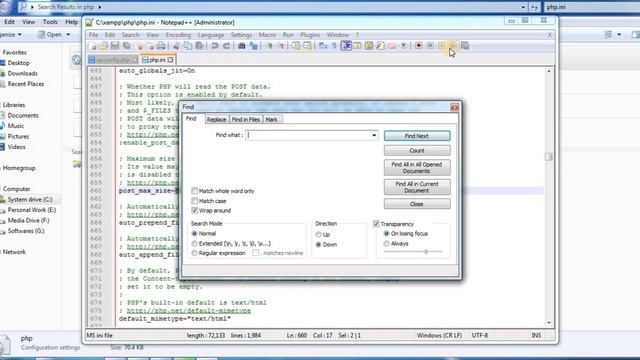Open the Explorer Open button dropdown arrow

pyautogui.click(x=68, y=35)
